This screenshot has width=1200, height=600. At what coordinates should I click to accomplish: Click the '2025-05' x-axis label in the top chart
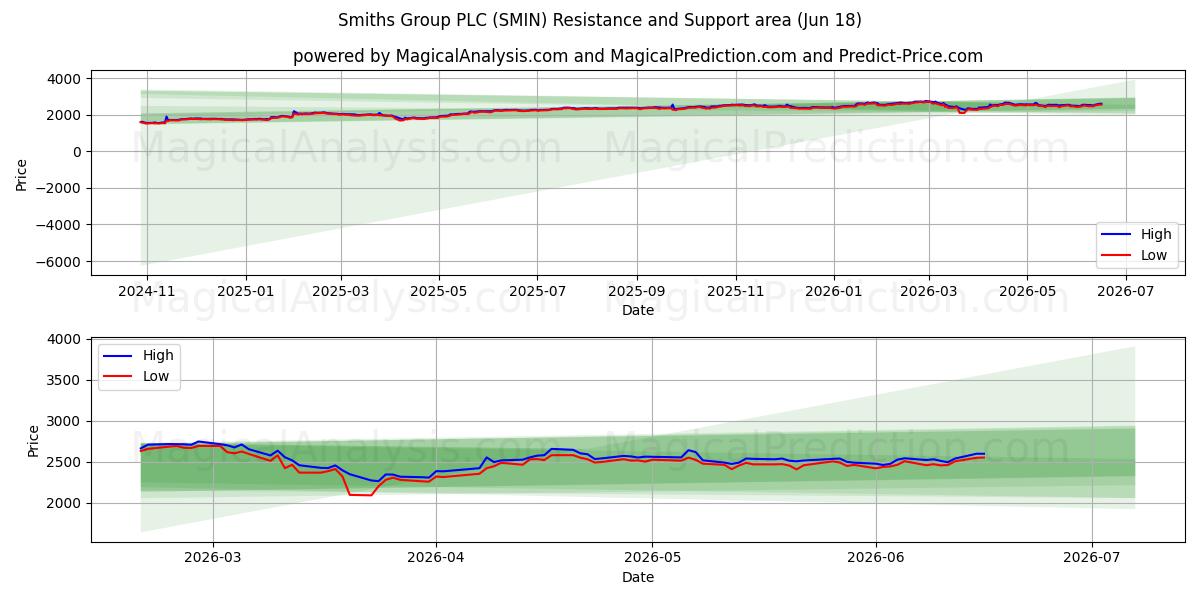coord(439,290)
